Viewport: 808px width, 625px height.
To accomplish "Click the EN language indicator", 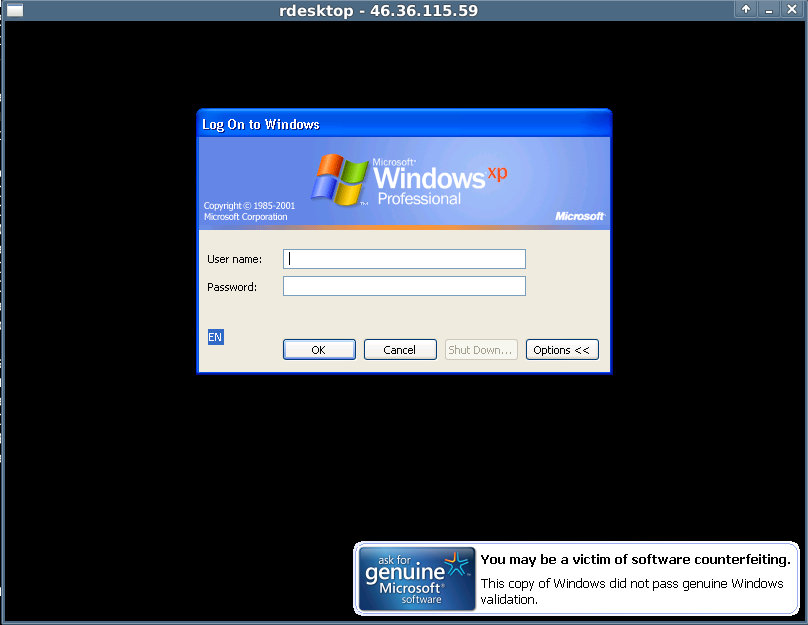I will pyautogui.click(x=215, y=337).
